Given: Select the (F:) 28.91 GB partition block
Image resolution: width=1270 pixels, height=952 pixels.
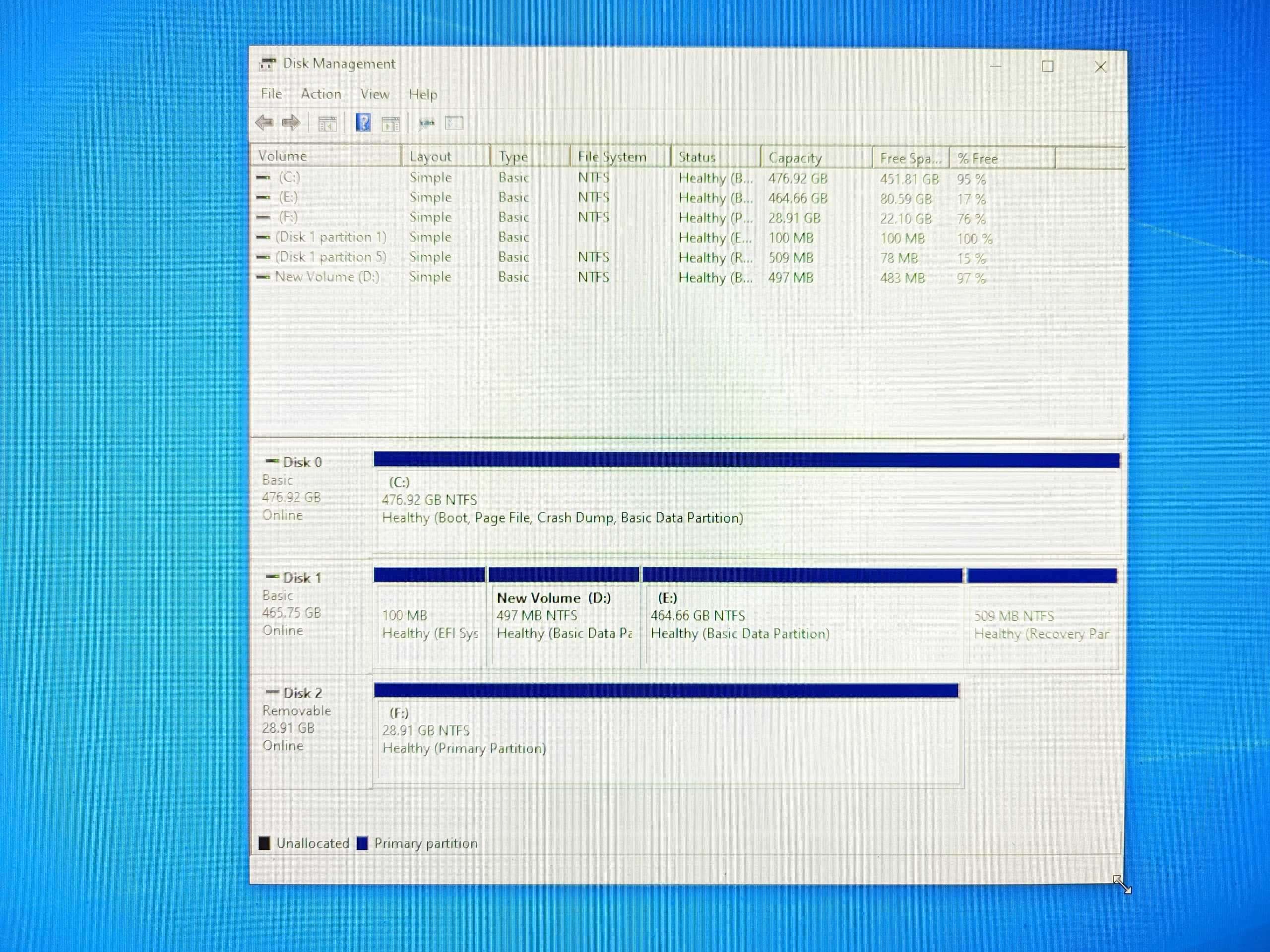Looking at the screenshot, I should [666, 733].
